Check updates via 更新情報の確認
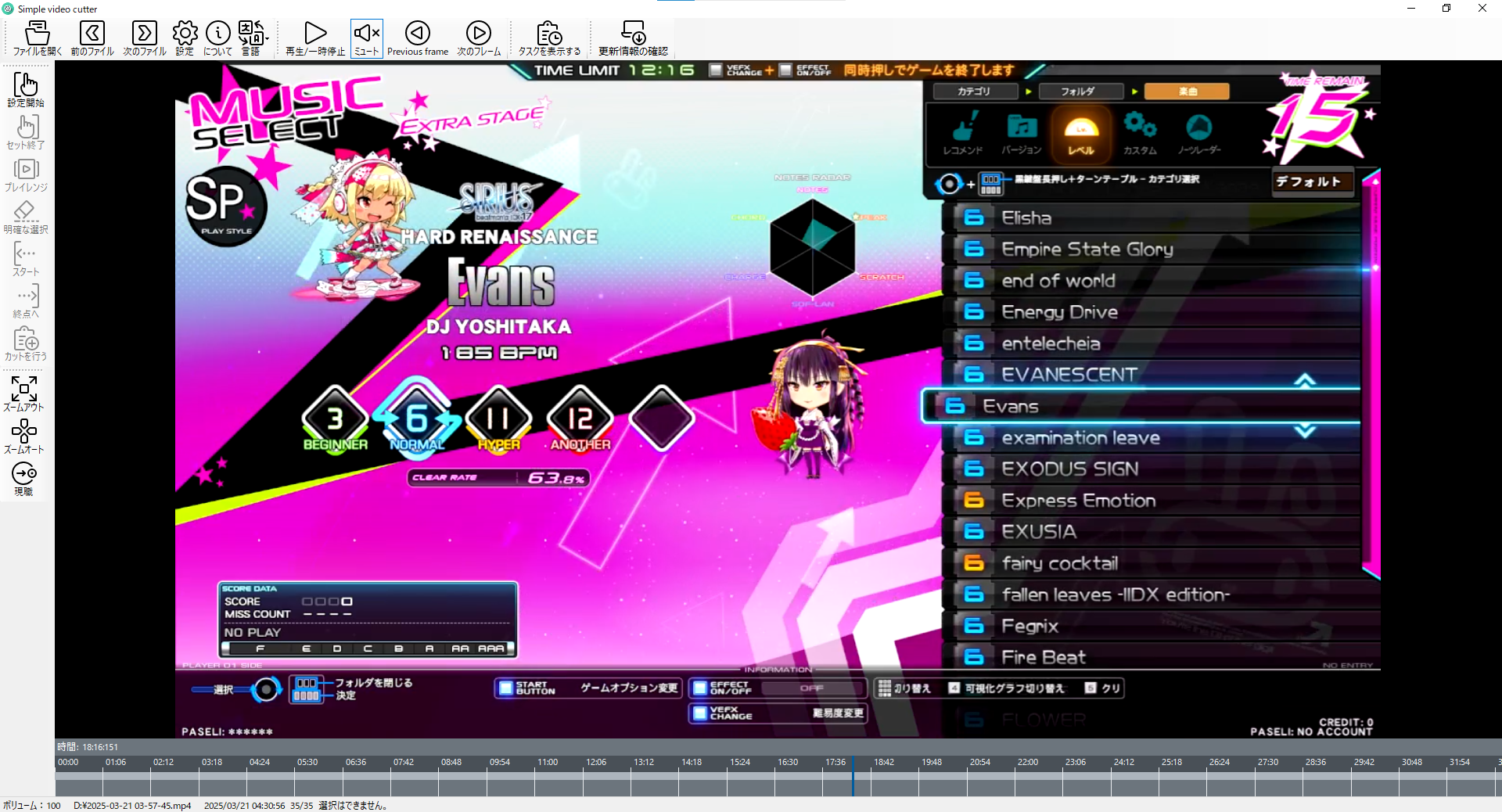The height and width of the screenshot is (812, 1502). coord(633,38)
